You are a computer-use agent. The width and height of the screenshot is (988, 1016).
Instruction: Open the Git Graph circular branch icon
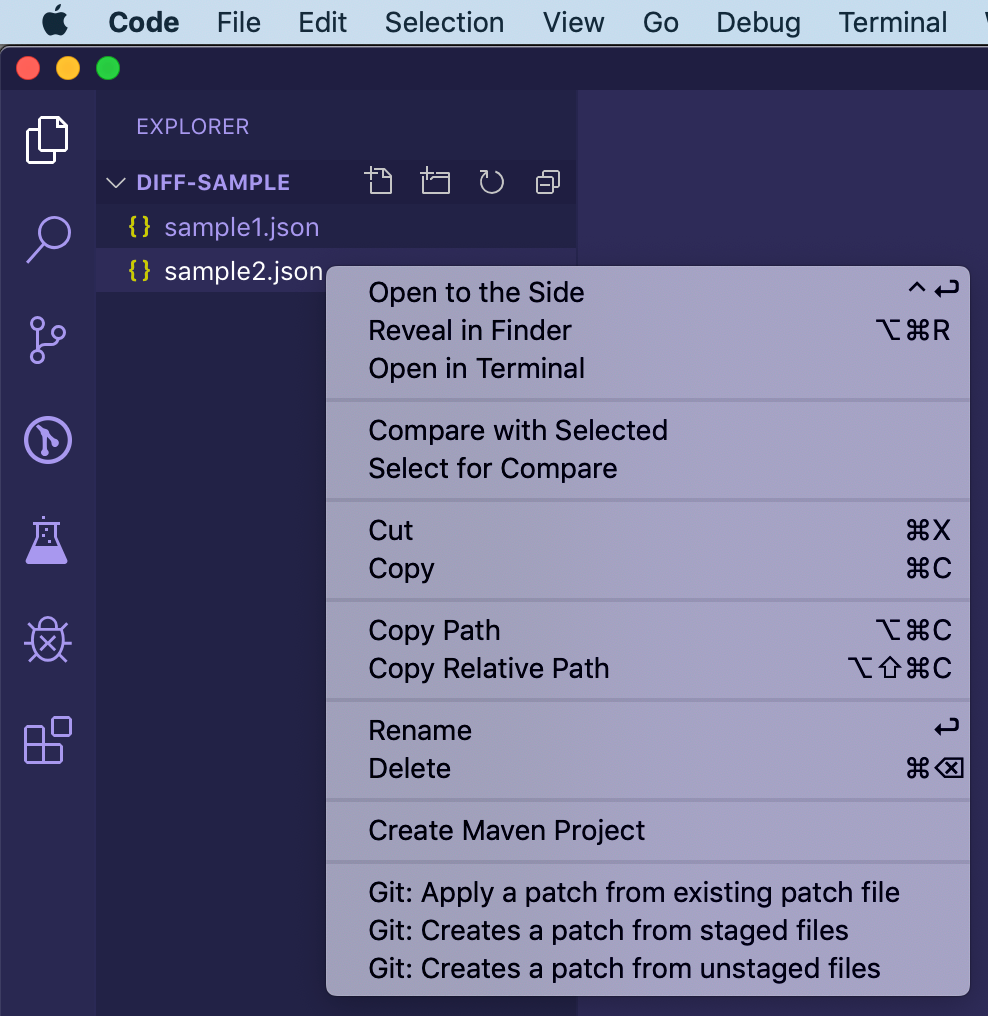point(48,440)
